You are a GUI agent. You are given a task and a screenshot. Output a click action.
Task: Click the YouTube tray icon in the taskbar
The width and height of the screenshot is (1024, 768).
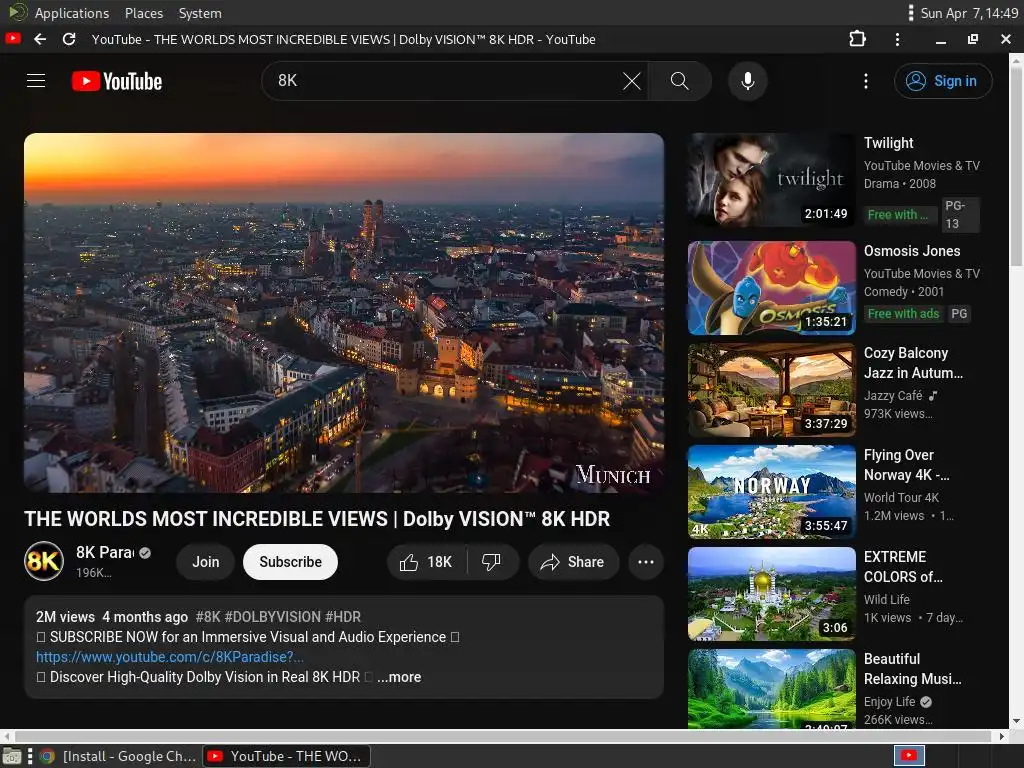[908, 756]
